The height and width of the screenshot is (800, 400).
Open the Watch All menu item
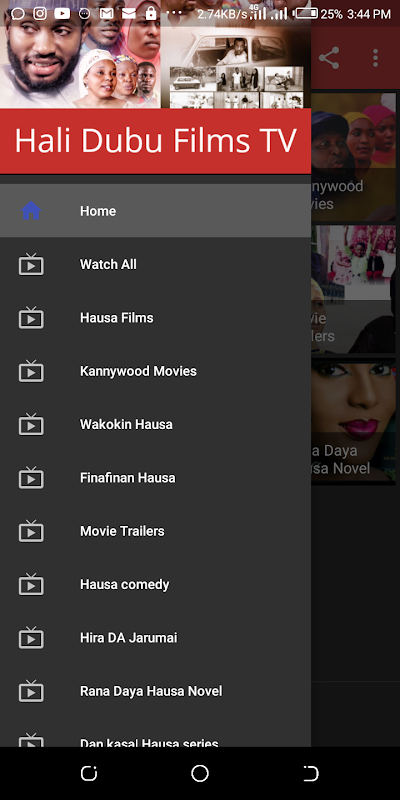156,264
